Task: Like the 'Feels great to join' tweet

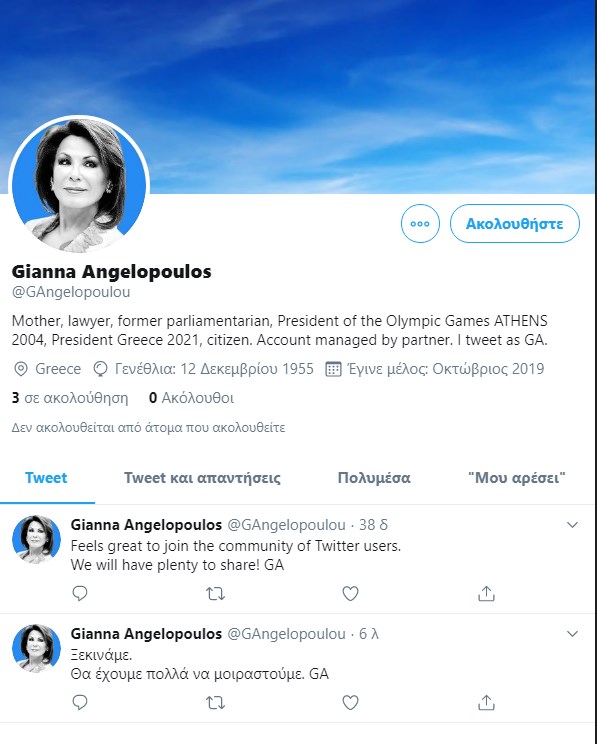Action: click(x=350, y=594)
